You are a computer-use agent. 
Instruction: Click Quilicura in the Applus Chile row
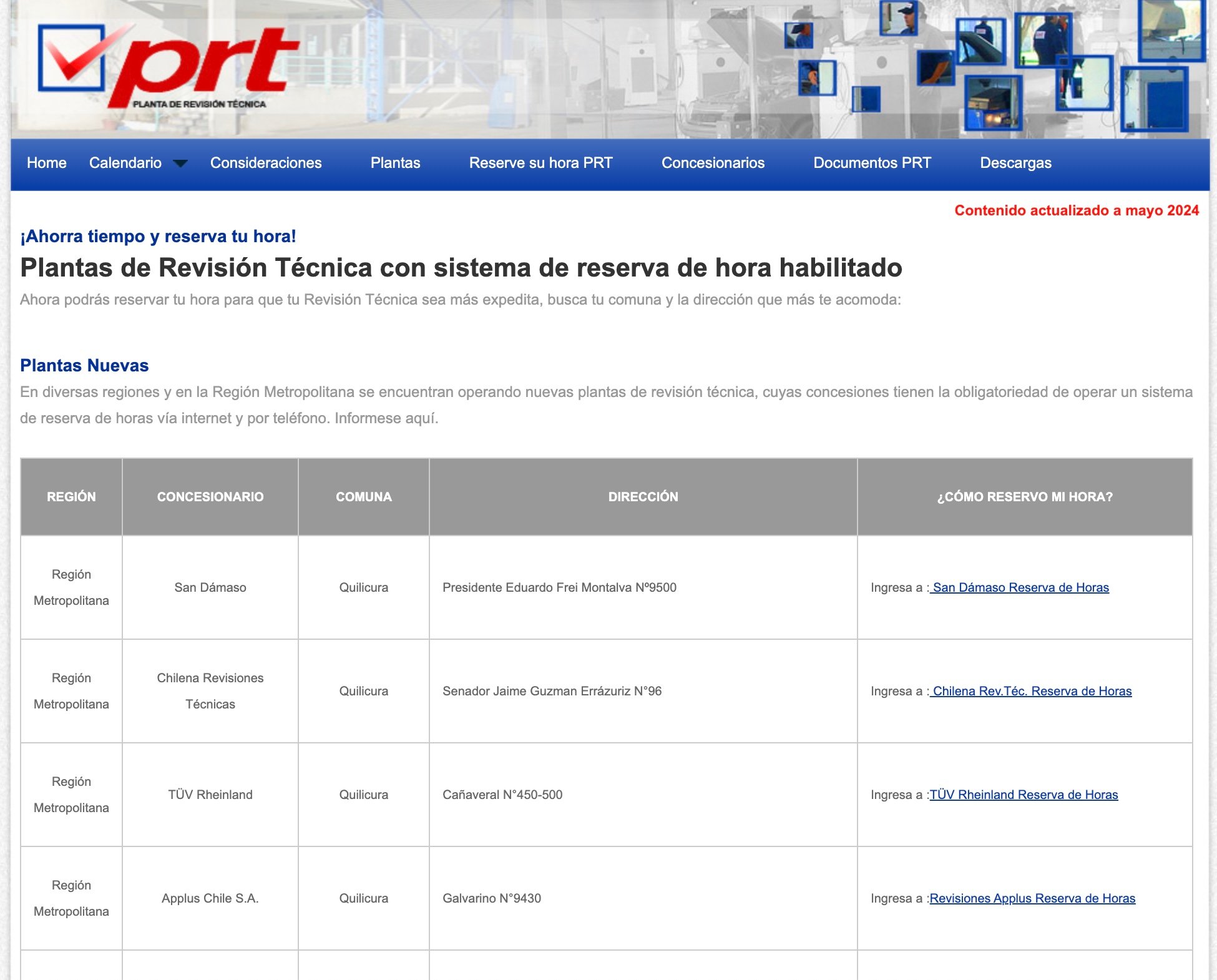pos(364,898)
